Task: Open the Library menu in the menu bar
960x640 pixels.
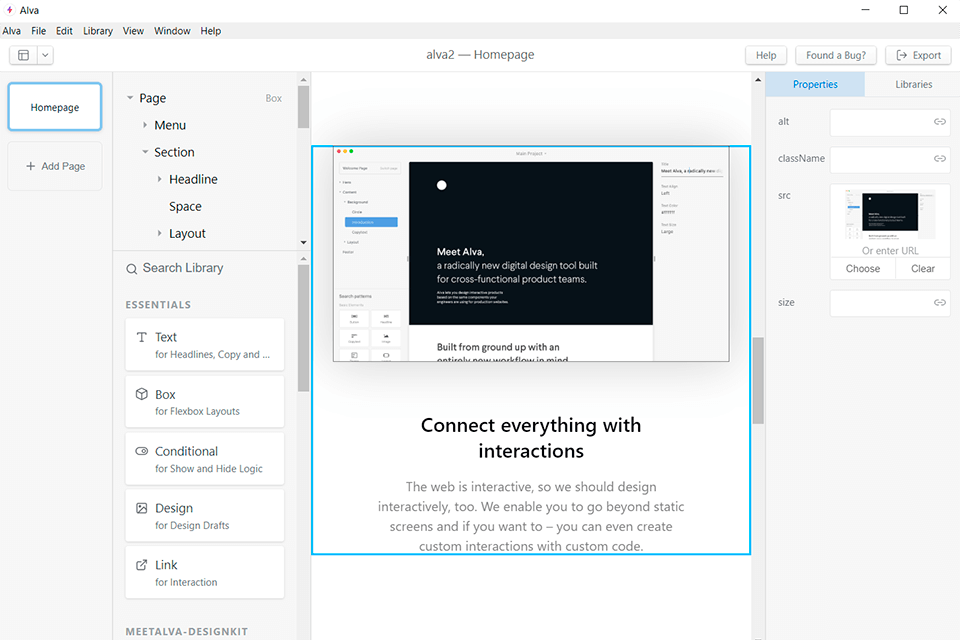Action: tap(97, 30)
